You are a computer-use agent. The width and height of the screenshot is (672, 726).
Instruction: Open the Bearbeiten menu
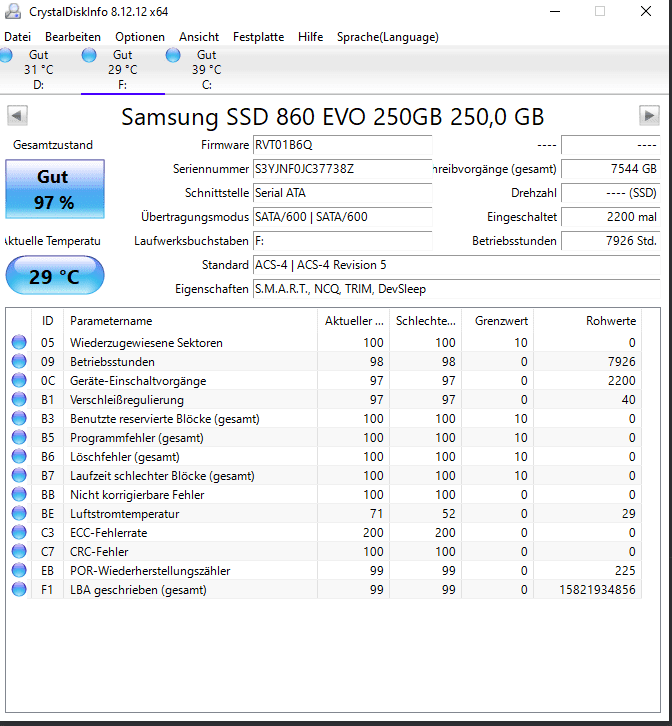coord(73,37)
